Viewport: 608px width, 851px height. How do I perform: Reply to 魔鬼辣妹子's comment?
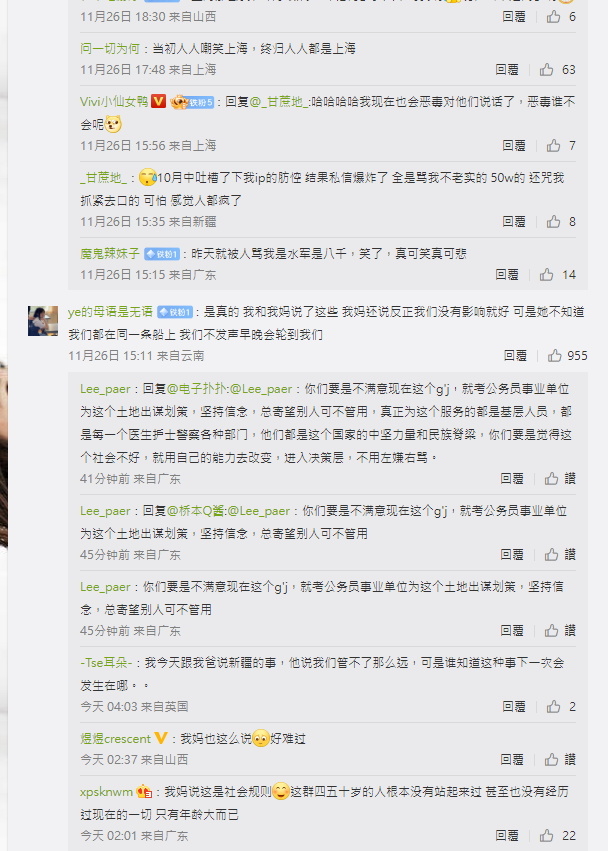tap(507, 275)
